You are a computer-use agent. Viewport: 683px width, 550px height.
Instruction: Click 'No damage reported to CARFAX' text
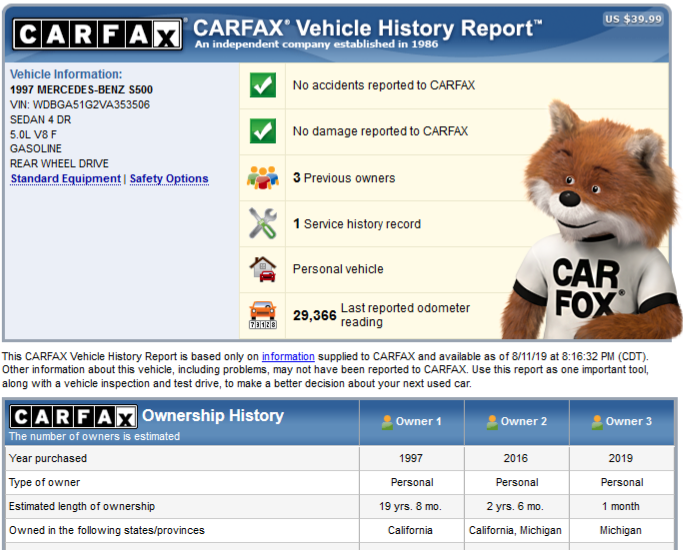[x=380, y=131]
